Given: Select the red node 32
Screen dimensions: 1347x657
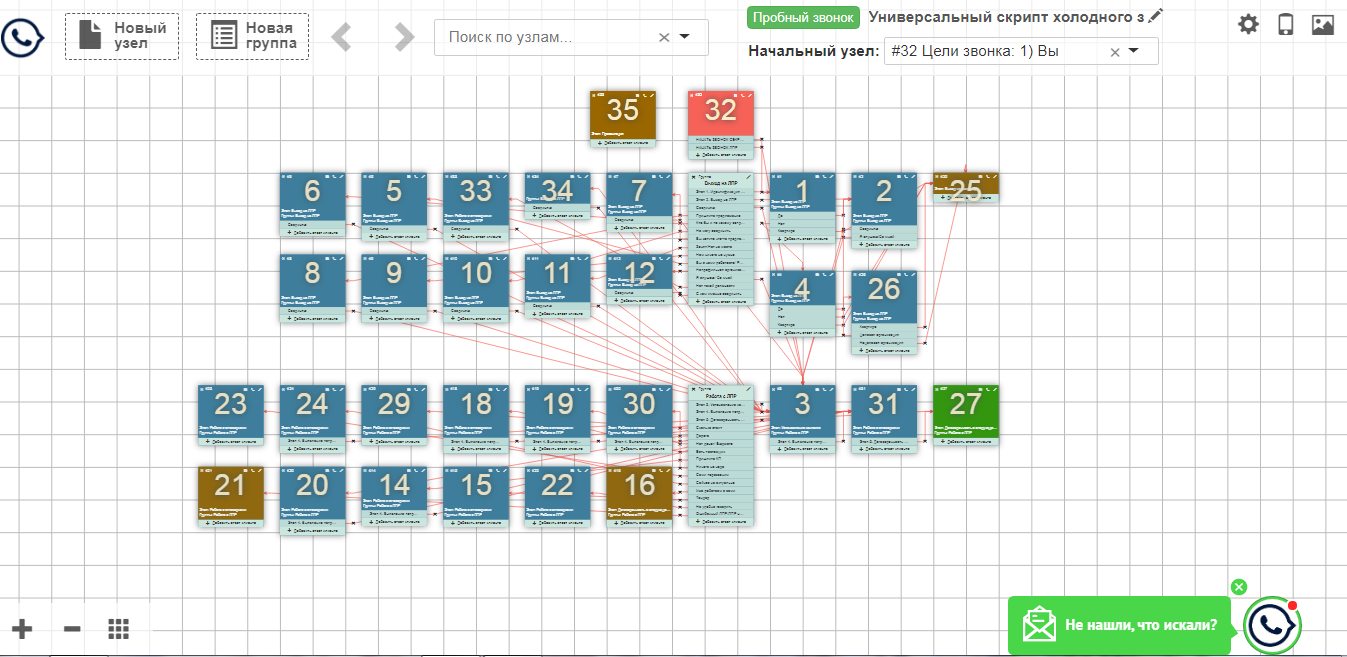Looking at the screenshot, I should (720, 109).
